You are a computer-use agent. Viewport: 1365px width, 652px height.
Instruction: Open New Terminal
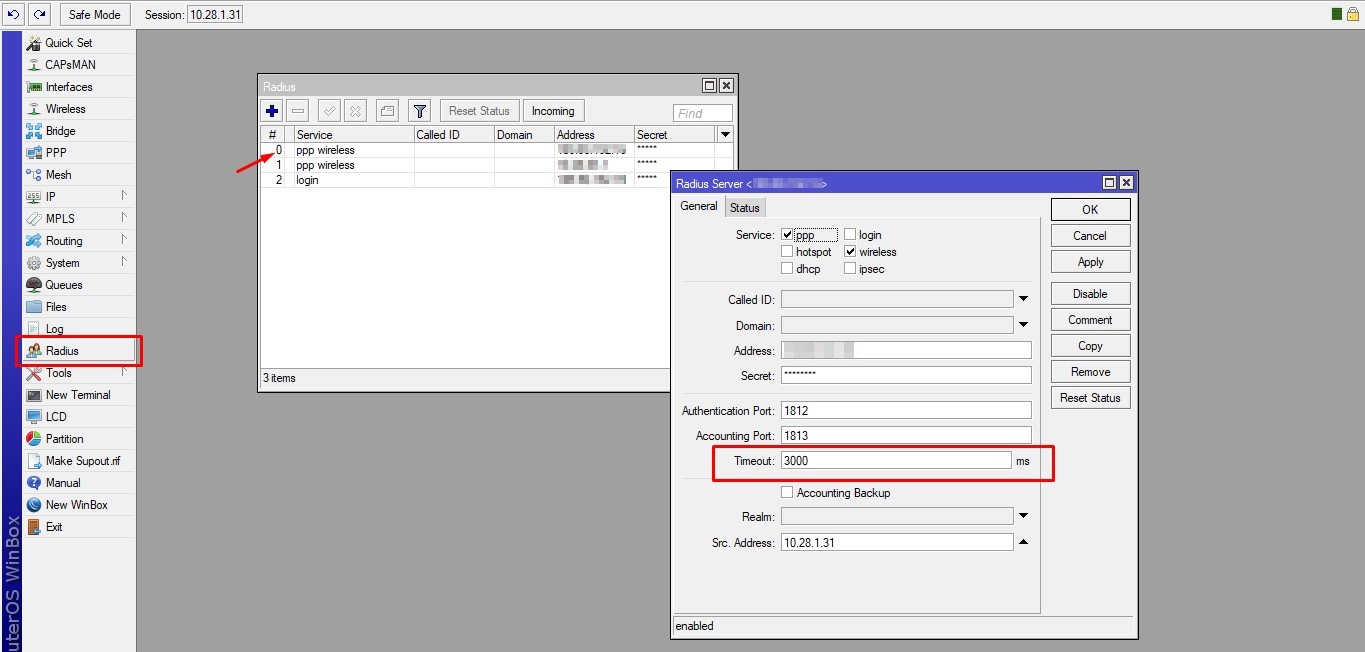79,395
